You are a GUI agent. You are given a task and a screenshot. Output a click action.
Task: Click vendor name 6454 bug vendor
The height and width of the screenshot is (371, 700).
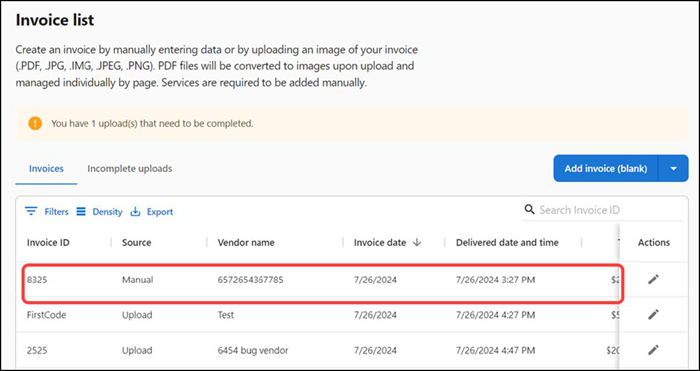253,350
